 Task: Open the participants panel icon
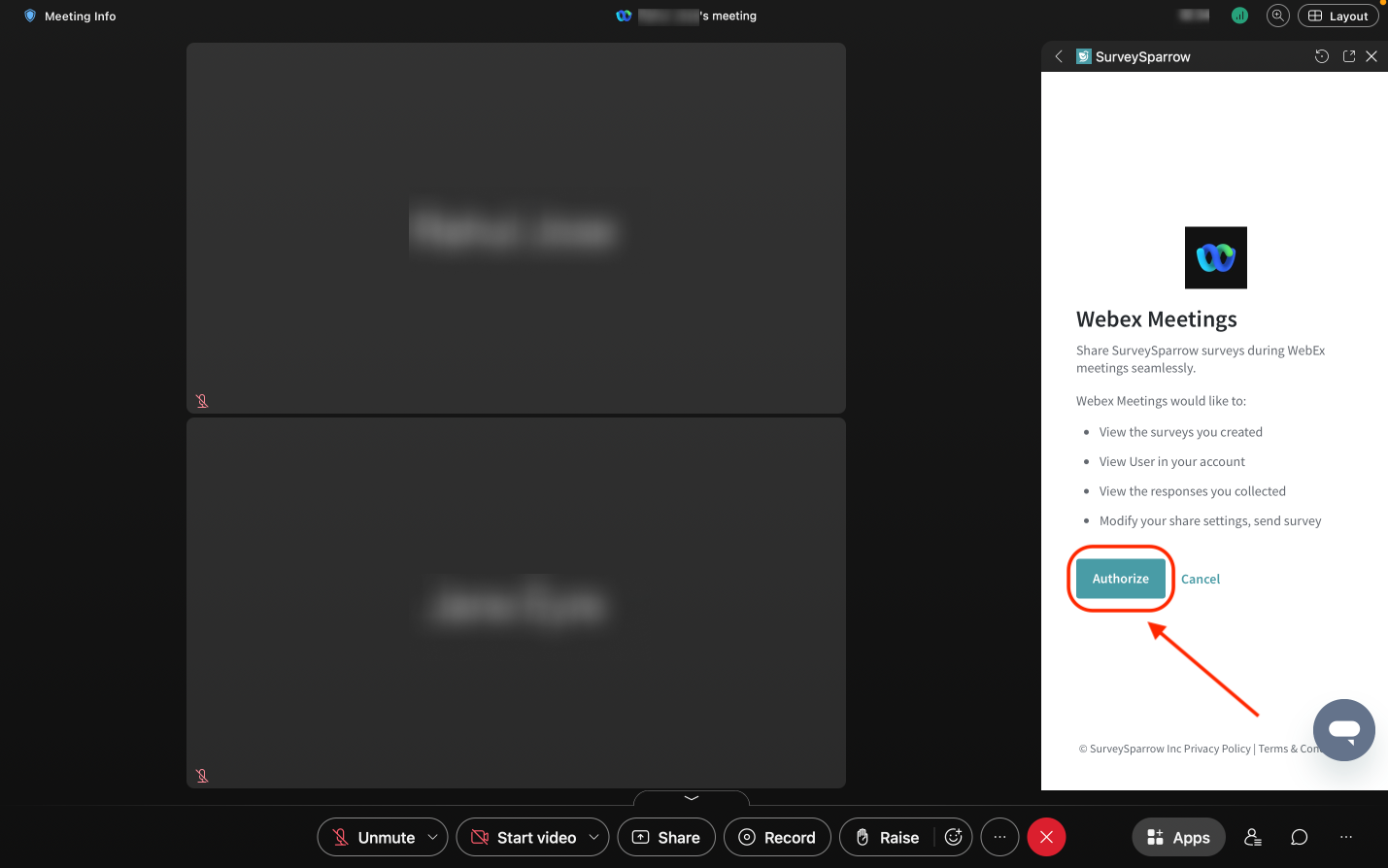[1253, 837]
